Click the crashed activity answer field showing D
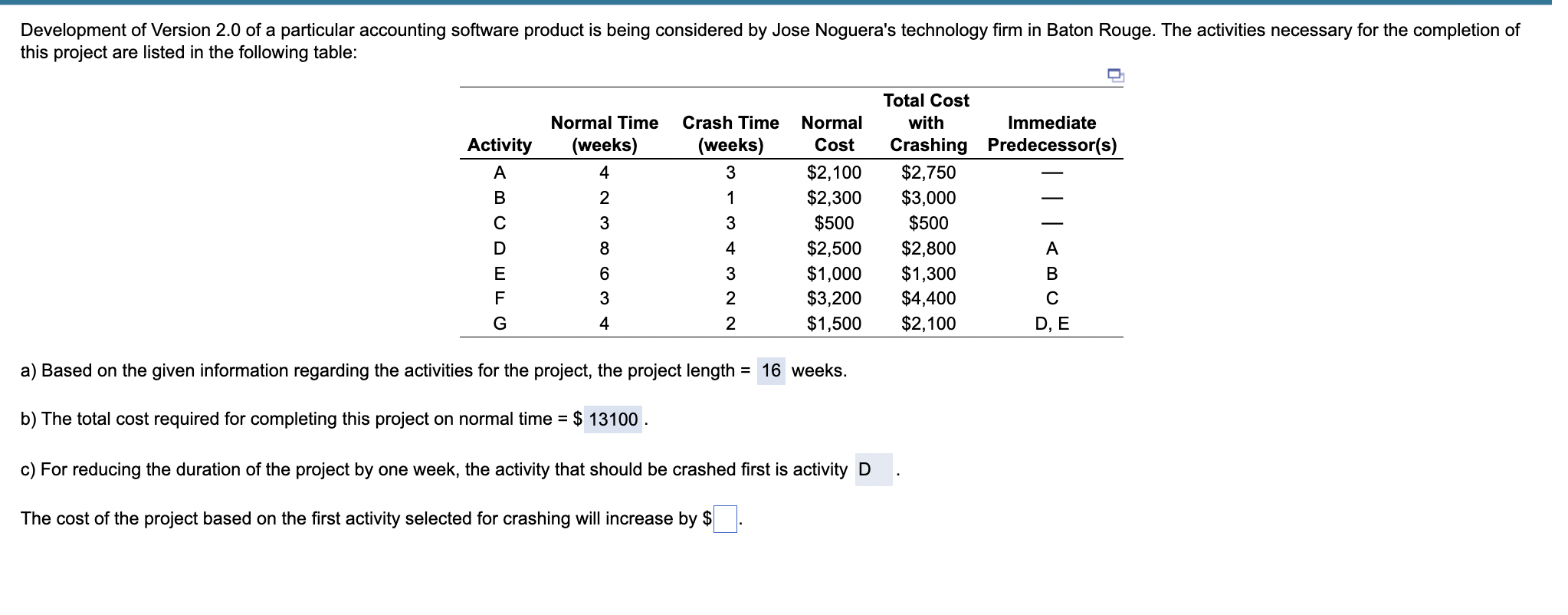 coord(873,469)
